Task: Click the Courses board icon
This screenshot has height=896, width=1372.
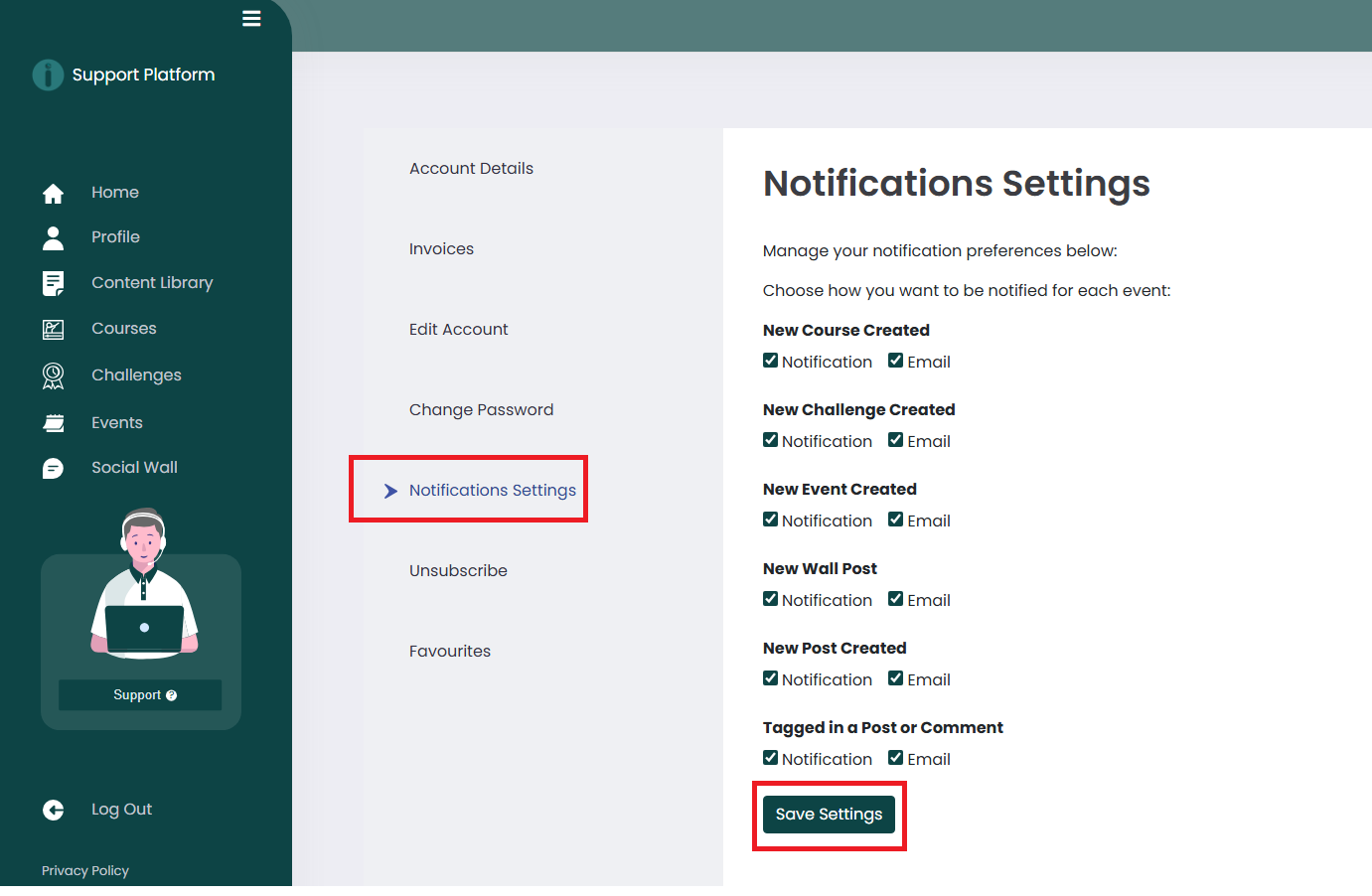Action: pyautogui.click(x=54, y=329)
